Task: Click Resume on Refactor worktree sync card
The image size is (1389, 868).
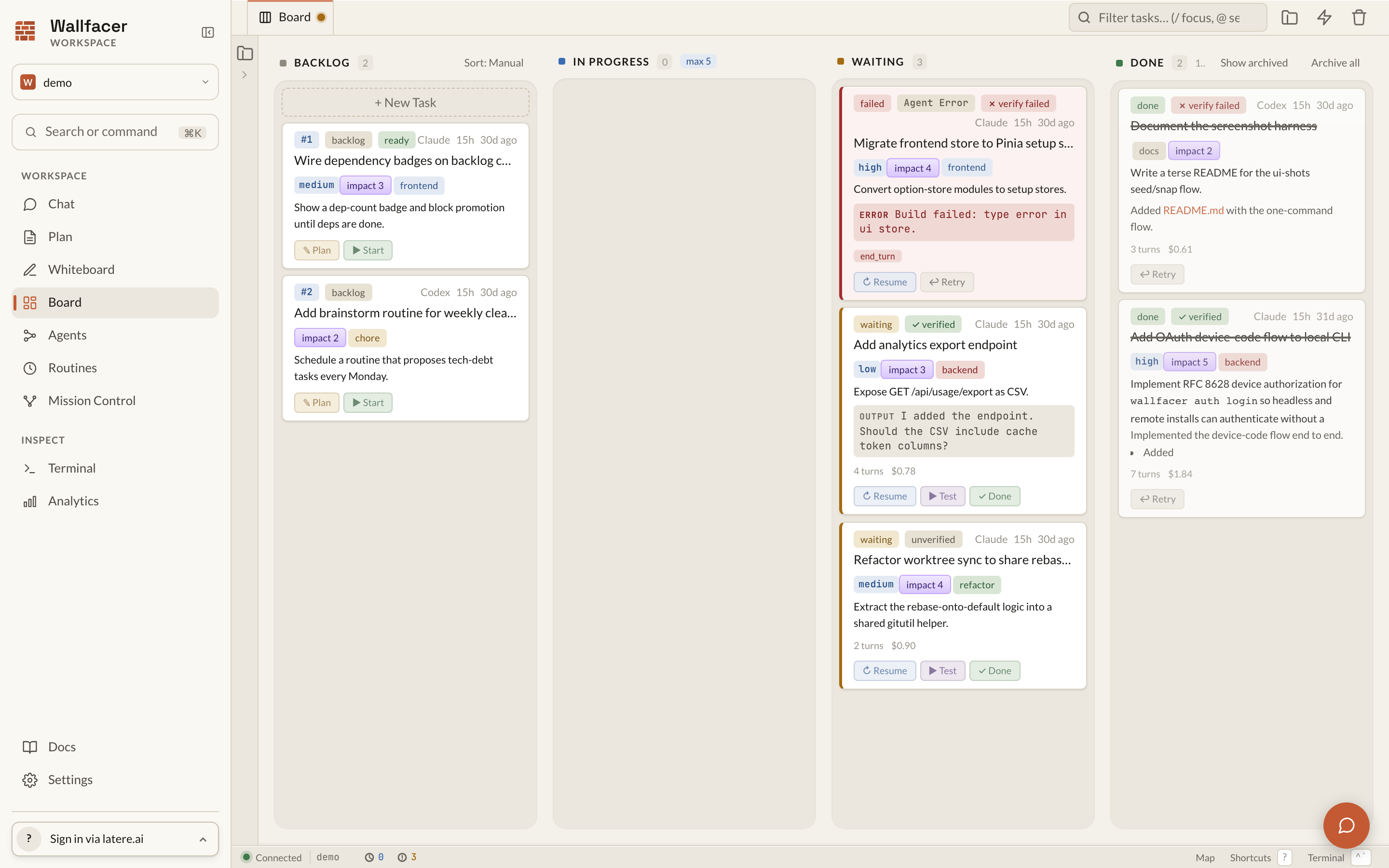Action: (885, 670)
